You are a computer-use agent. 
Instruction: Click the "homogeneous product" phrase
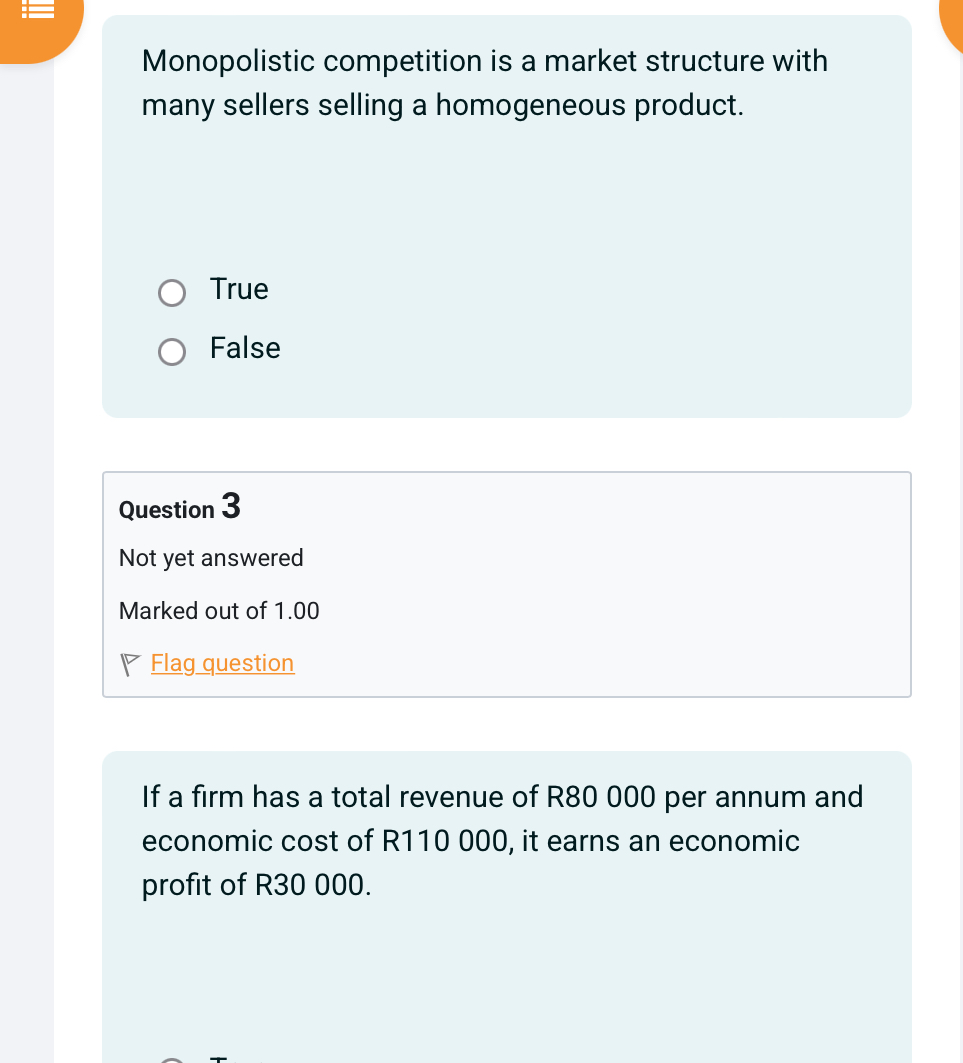(590, 105)
